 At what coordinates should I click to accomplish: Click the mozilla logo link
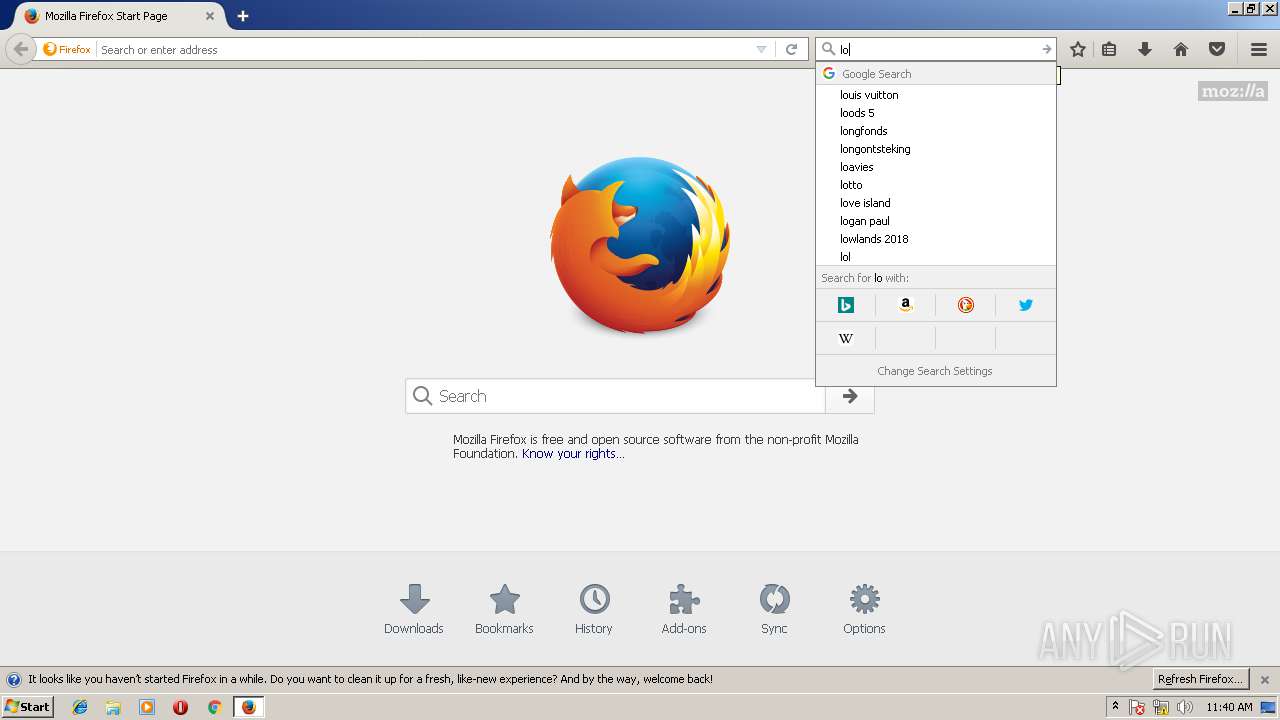coord(1233,91)
